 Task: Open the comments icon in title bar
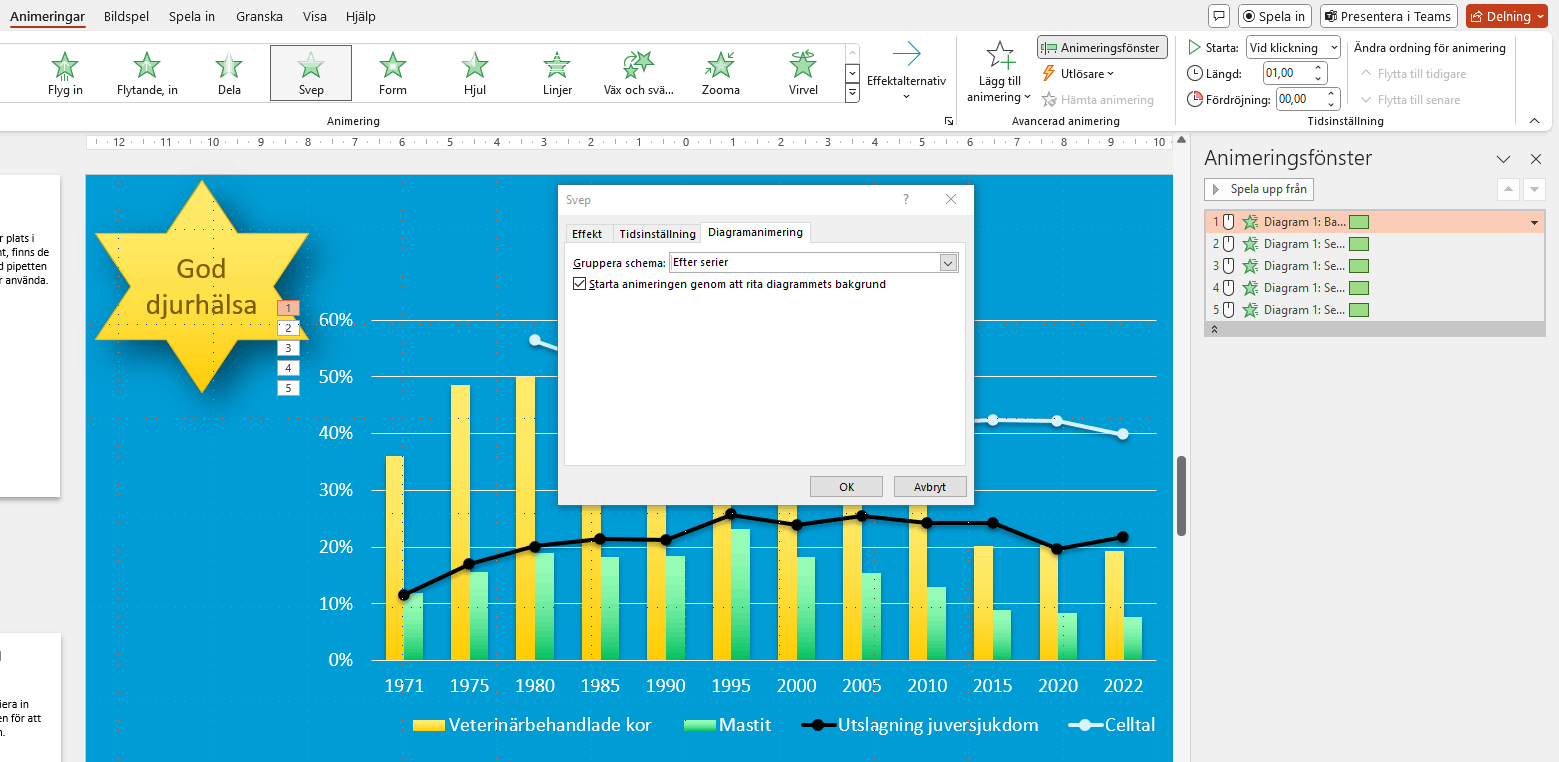click(1219, 16)
